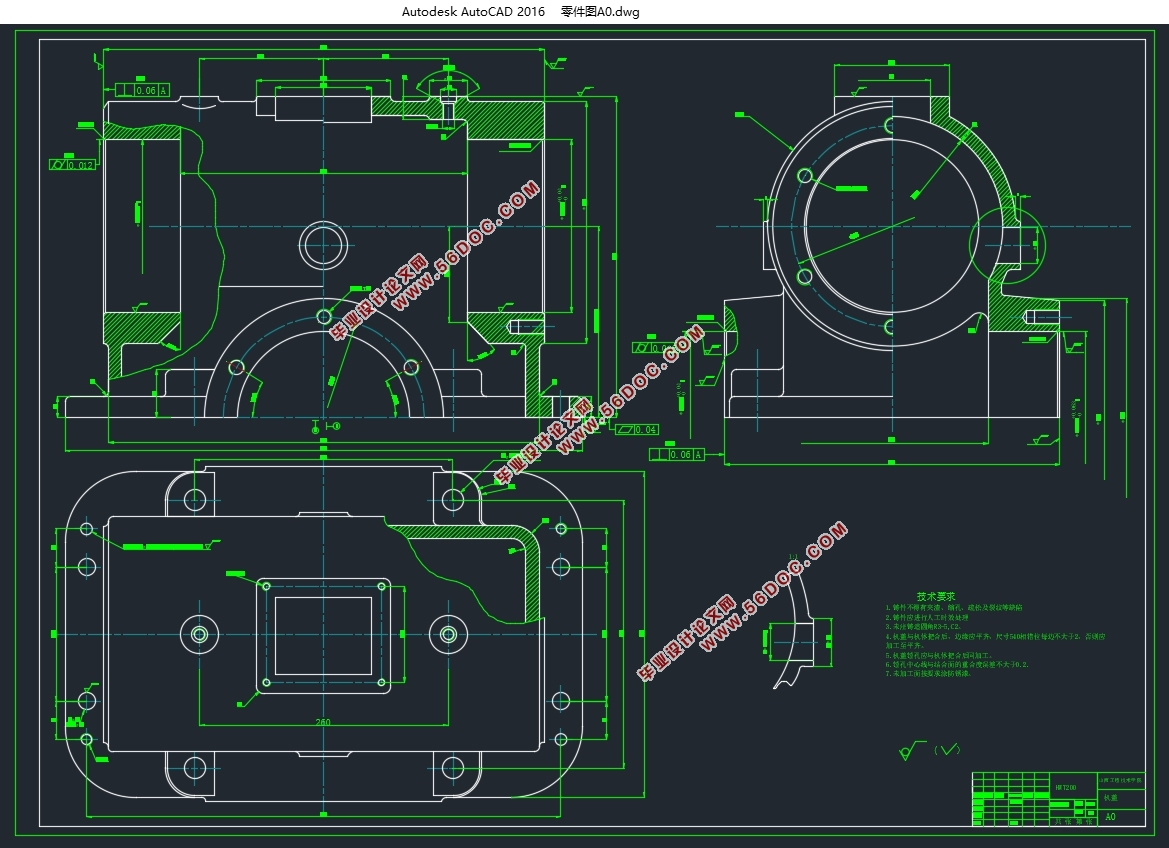Click the 0.012 cylindricity tolerance frame
Image resolution: width=1169 pixels, height=848 pixels.
click(x=73, y=165)
